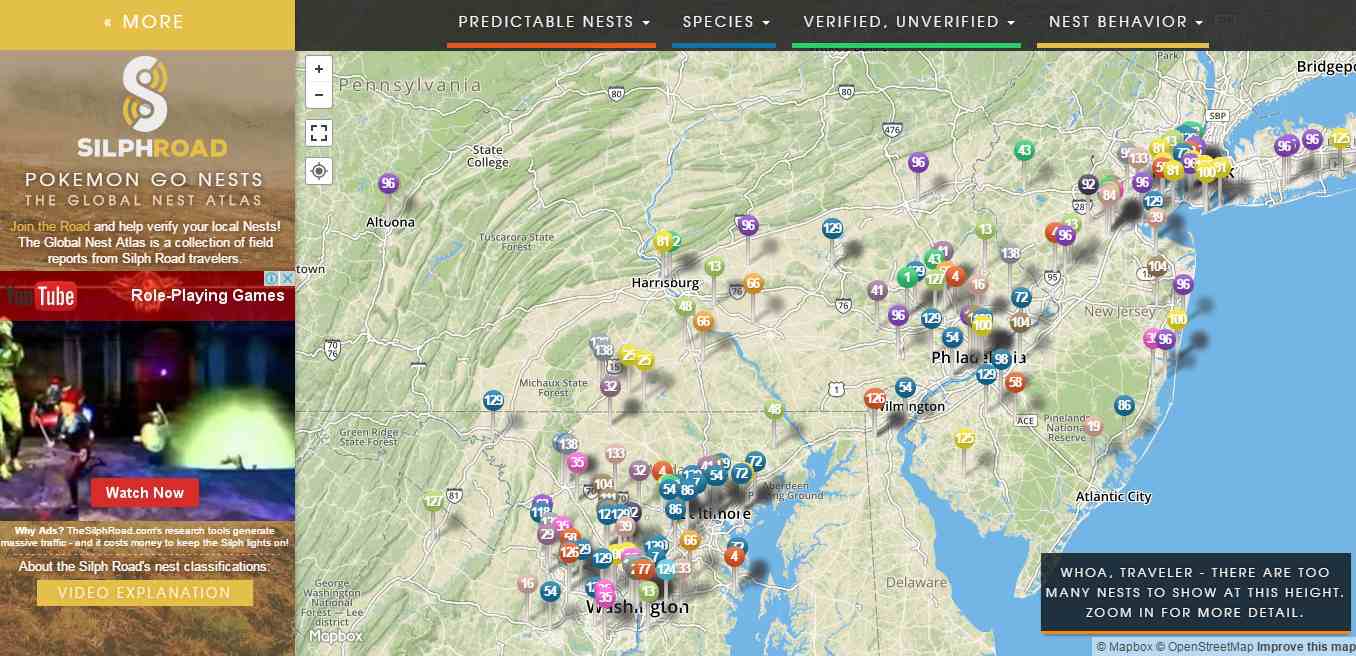Select purple 32 marker east of Michaux Forest
The width and height of the screenshot is (1356, 656).
coord(610,386)
